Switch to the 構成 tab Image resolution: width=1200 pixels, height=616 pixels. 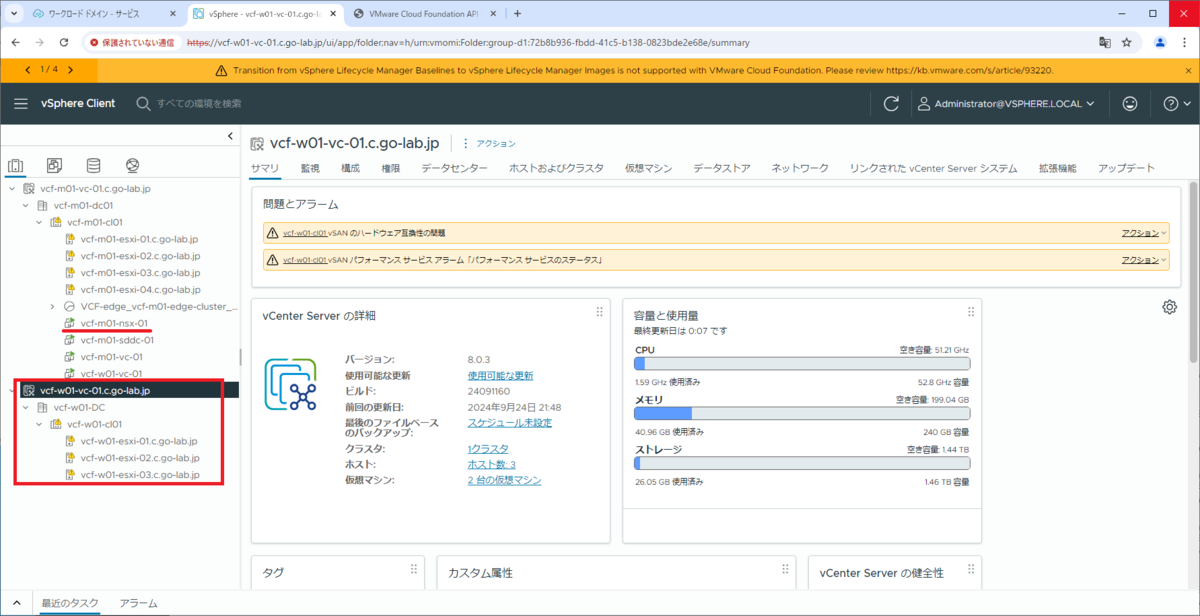click(350, 169)
